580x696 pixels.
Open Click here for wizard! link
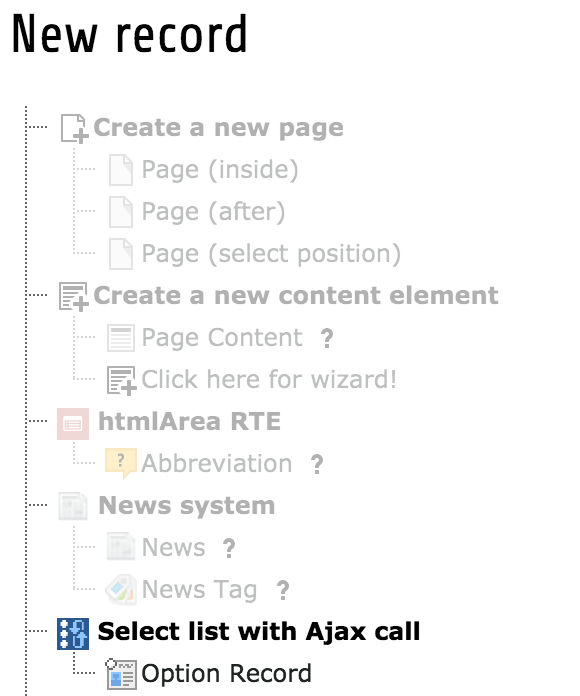tap(269, 380)
